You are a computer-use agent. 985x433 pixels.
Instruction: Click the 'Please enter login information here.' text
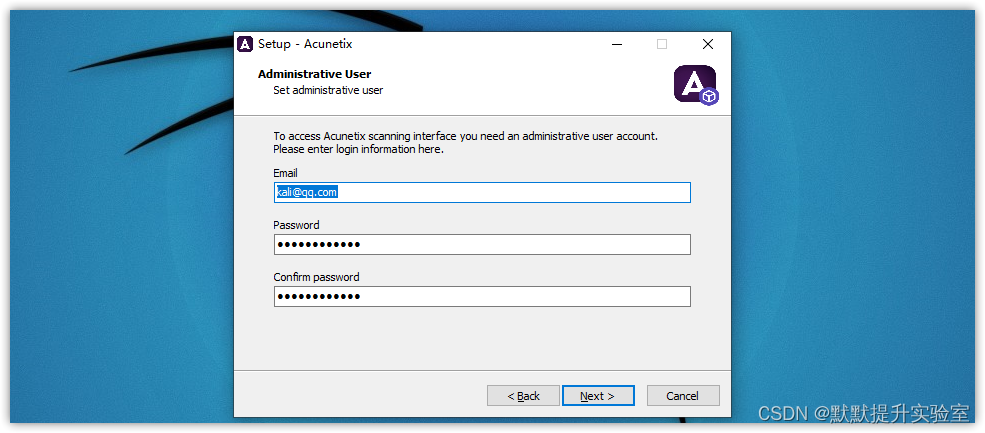coord(358,150)
